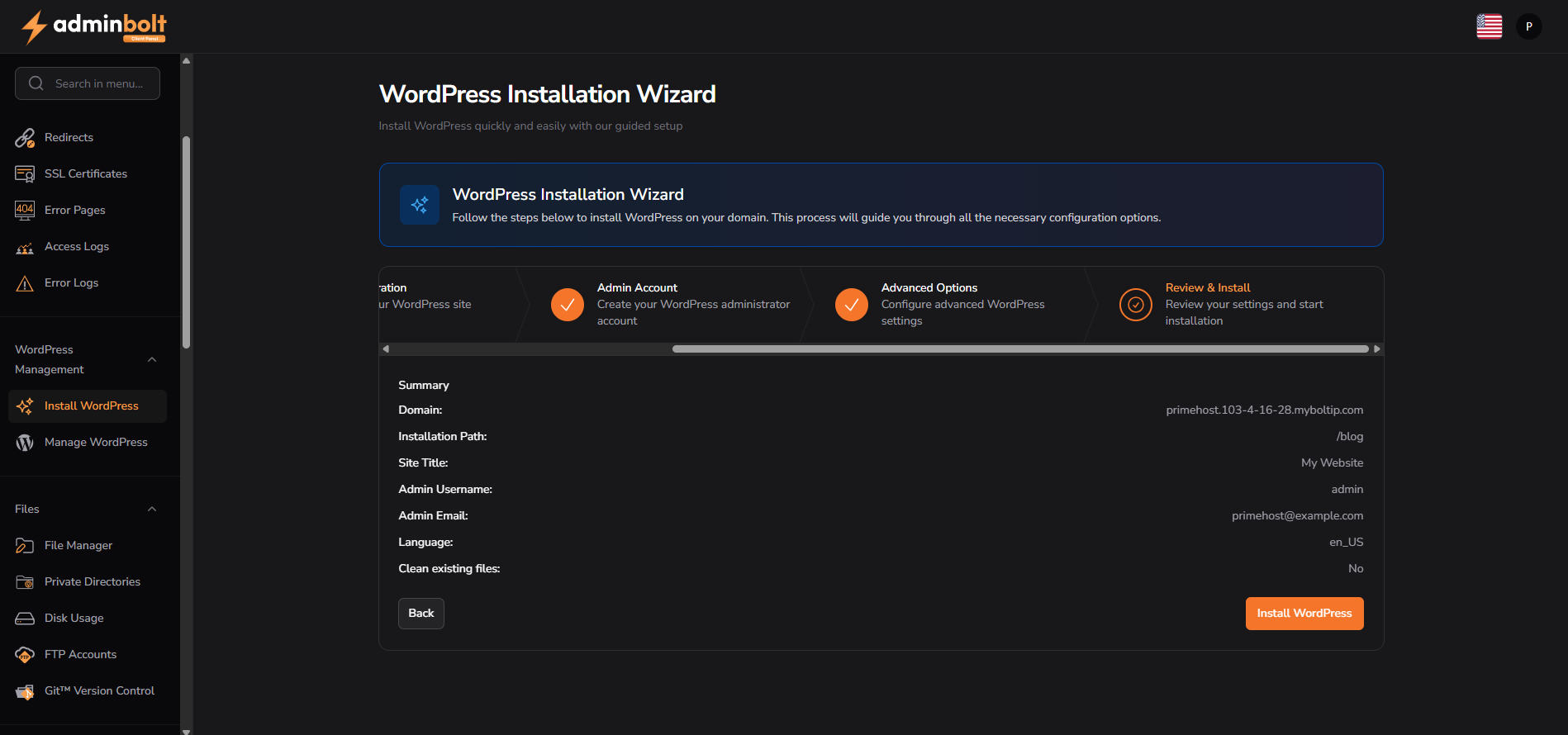Click the admin email primehost@example.com
This screenshot has height=735, width=1568.
[1298, 516]
